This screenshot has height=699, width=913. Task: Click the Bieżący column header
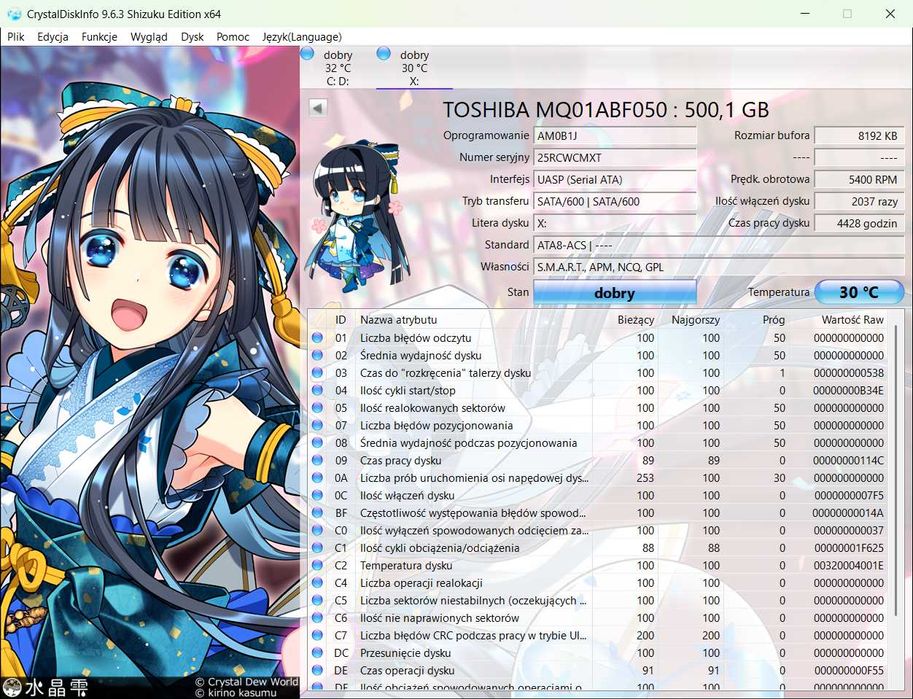coord(636,320)
